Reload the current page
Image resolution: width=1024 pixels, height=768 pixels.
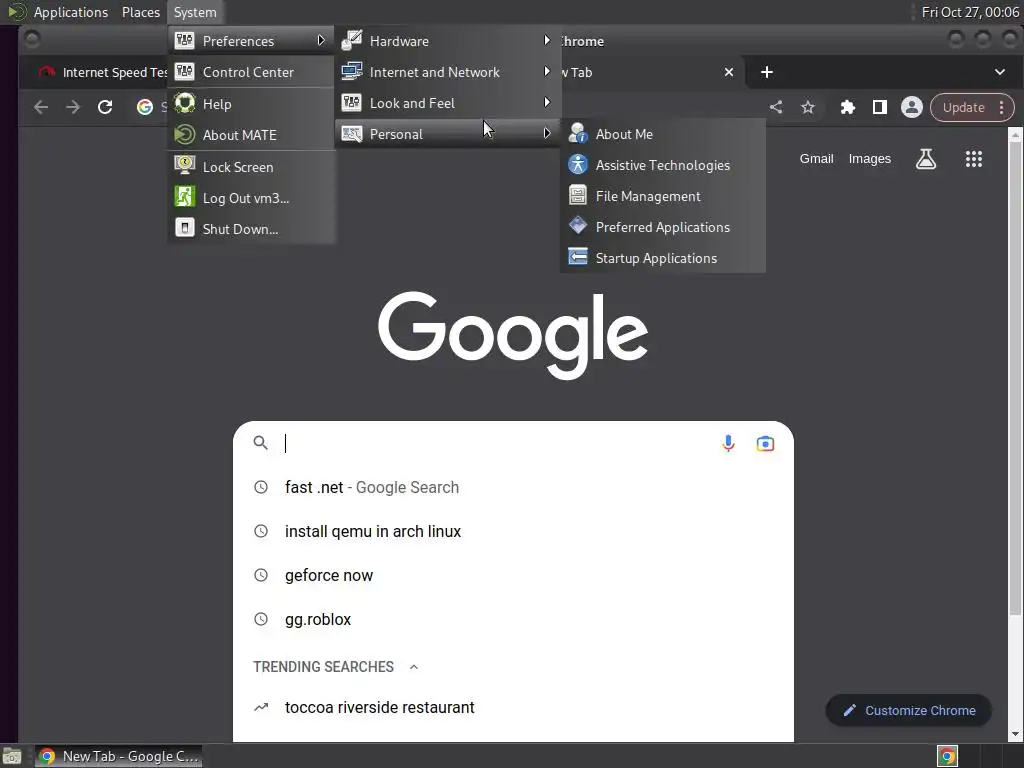point(105,107)
